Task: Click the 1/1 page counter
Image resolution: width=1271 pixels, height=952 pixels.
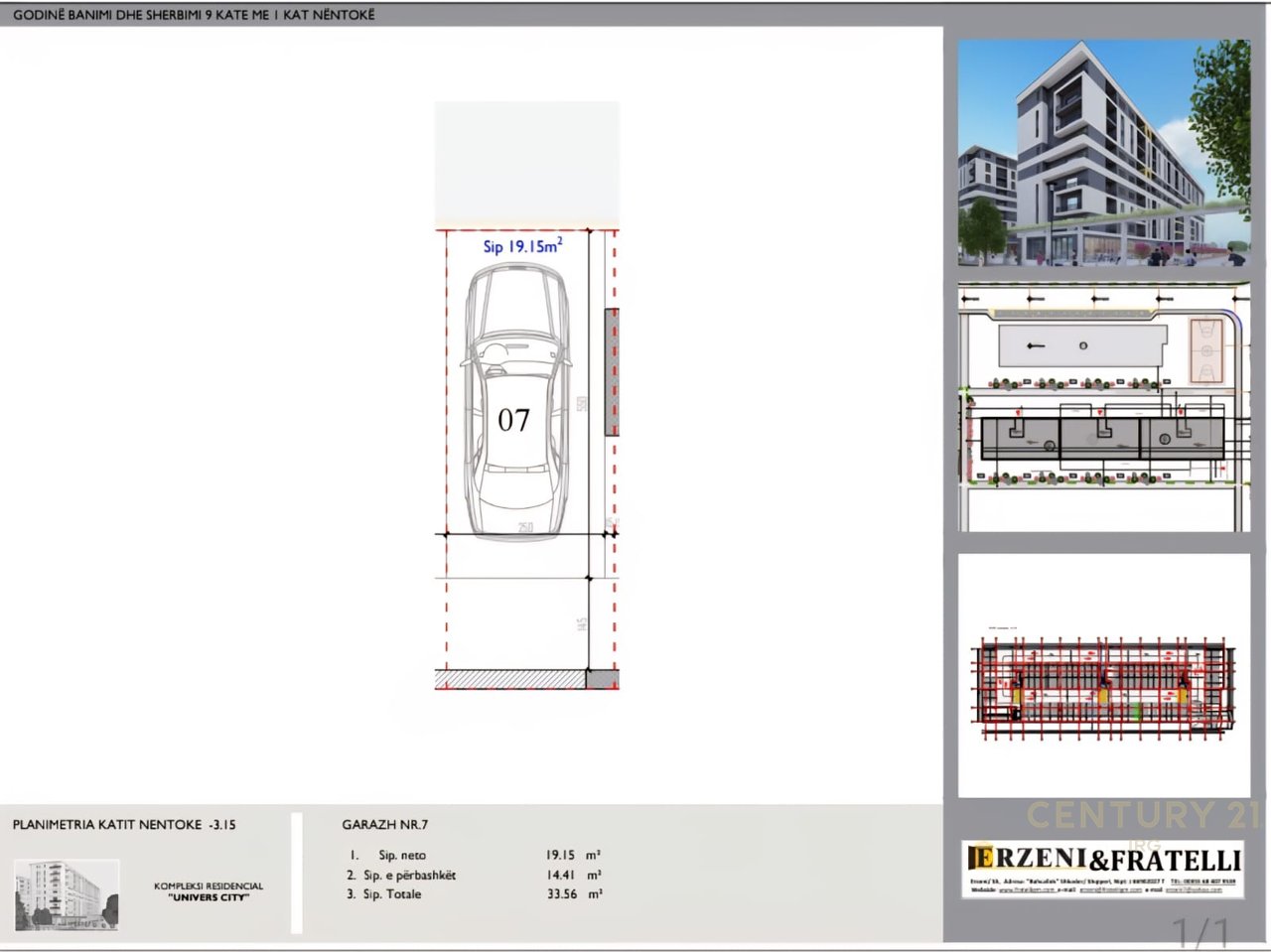Action: pyautogui.click(x=1201, y=932)
